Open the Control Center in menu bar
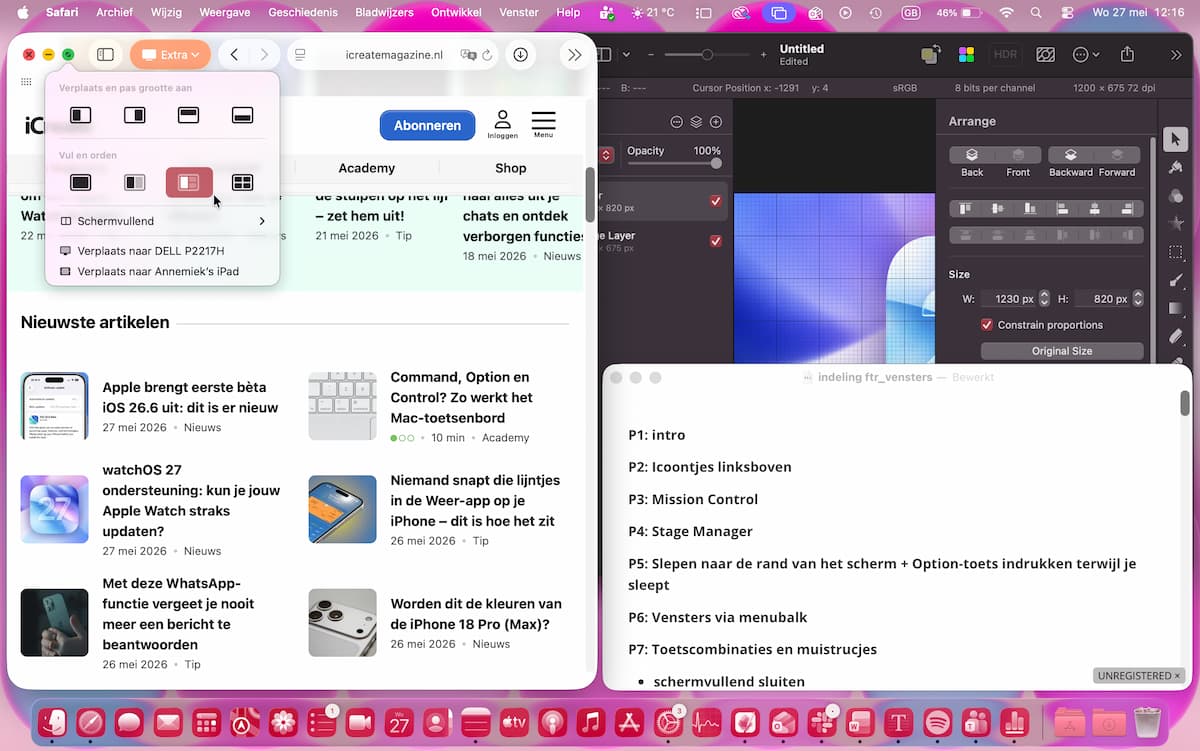1200x751 pixels. click(x=1067, y=12)
